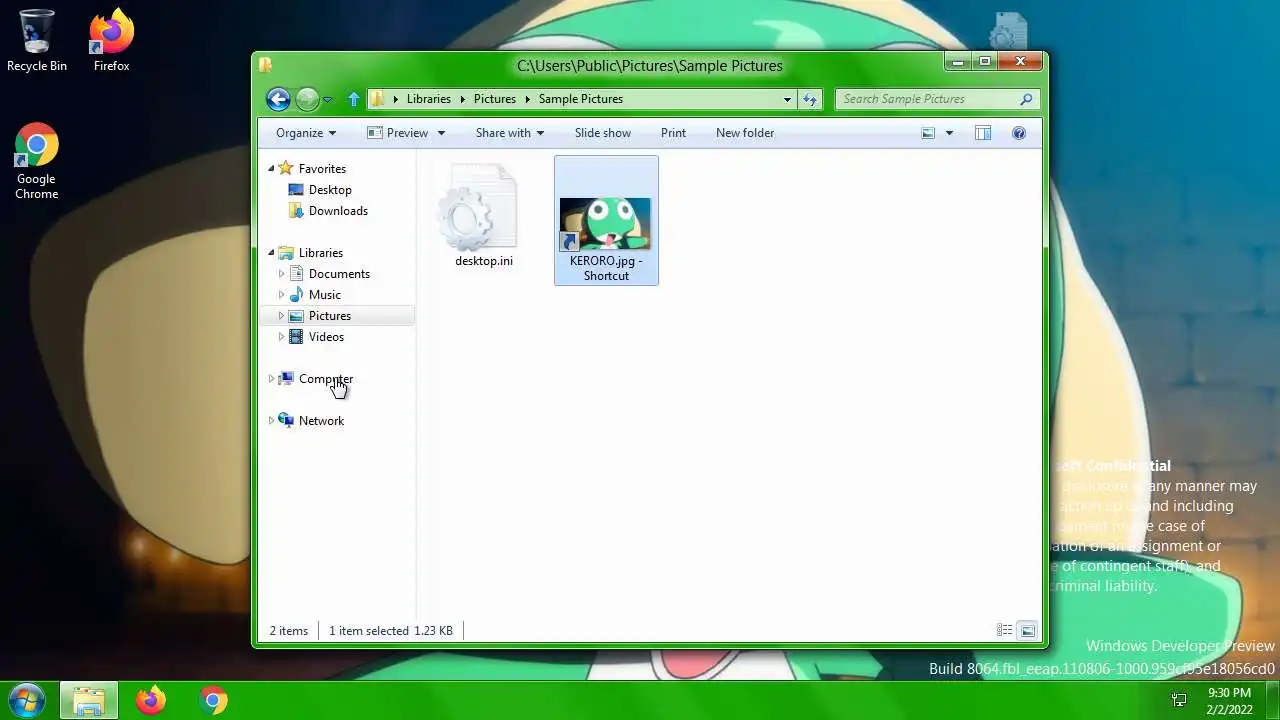This screenshot has width=1280, height=720.
Task: Open the Documents library
Action: pyautogui.click(x=339, y=274)
